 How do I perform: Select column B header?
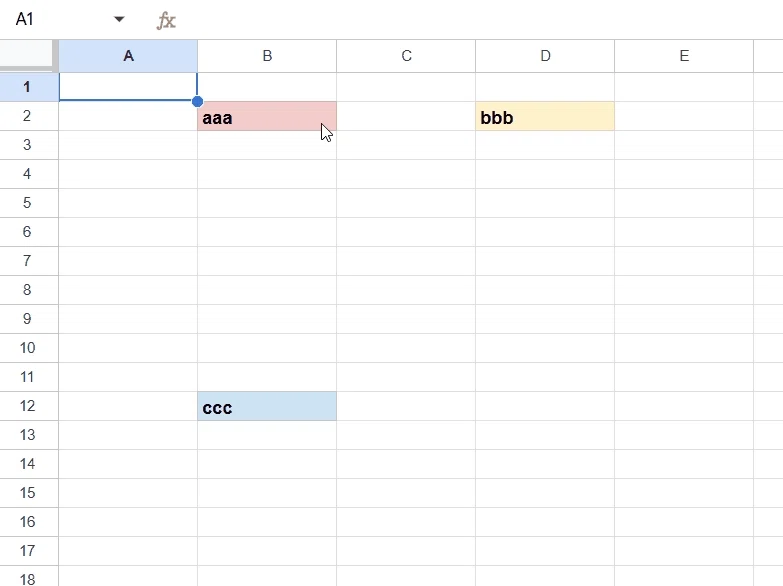267,56
